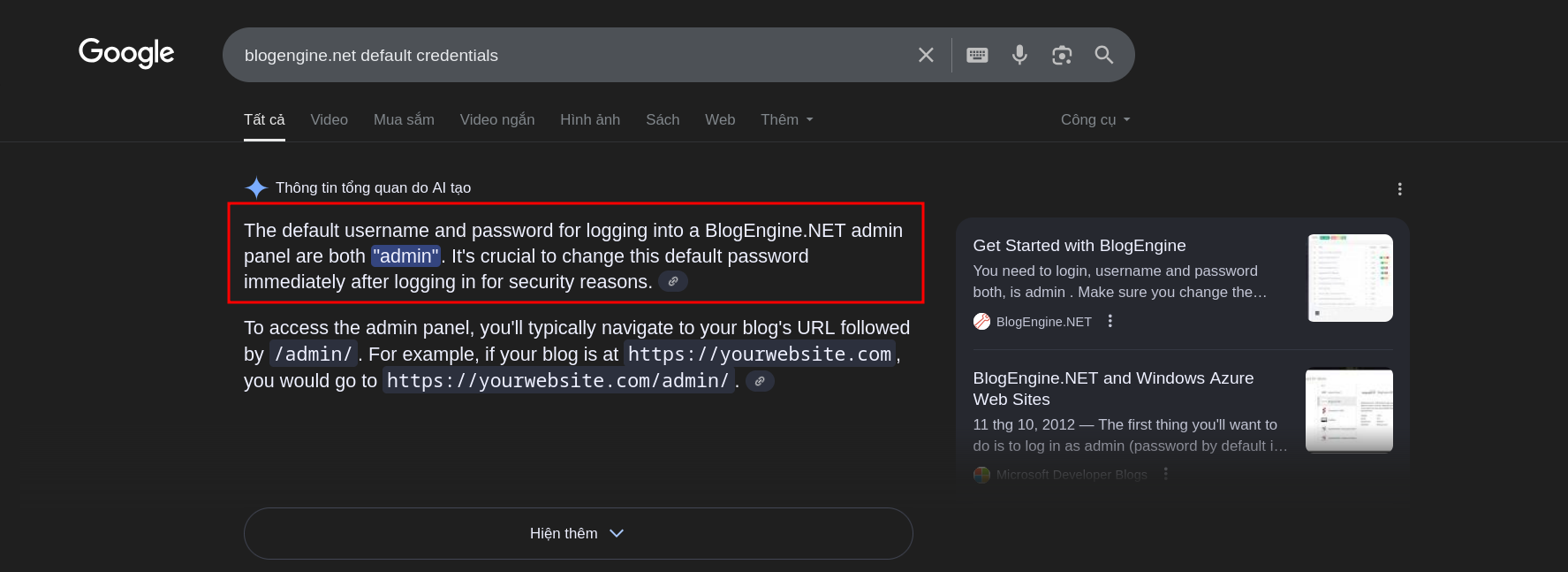
Task: Click source link chip after admin URL paragraph
Action: [x=760, y=381]
